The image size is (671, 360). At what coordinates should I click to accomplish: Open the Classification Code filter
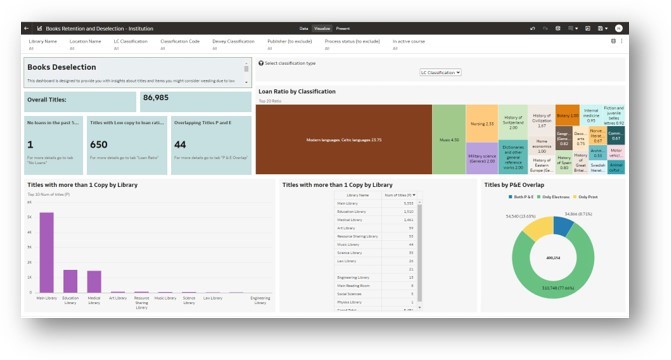(180, 44)
